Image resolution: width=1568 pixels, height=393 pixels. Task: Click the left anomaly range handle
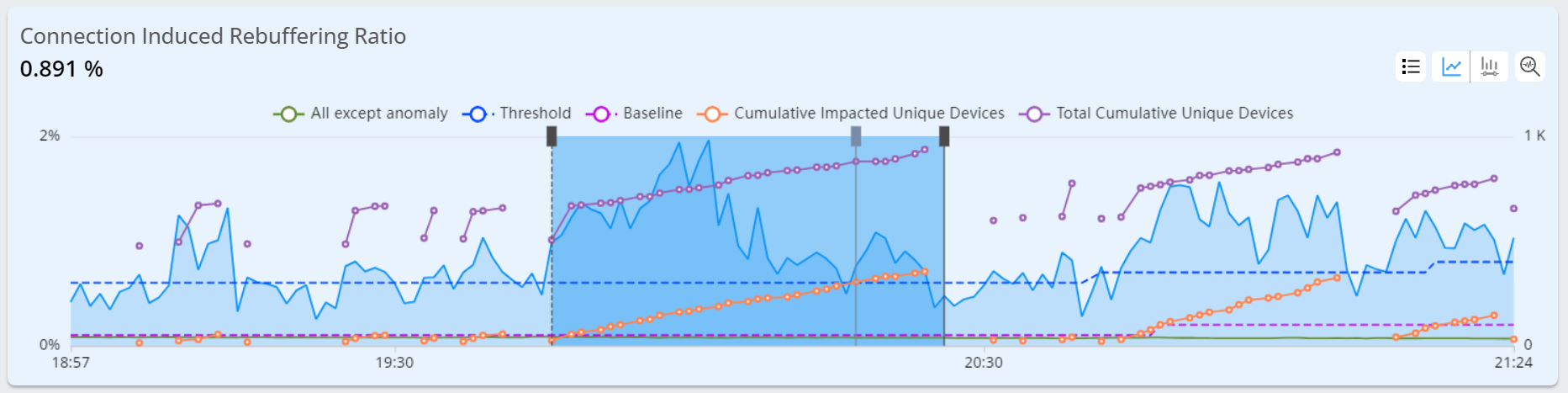[552, 136]
